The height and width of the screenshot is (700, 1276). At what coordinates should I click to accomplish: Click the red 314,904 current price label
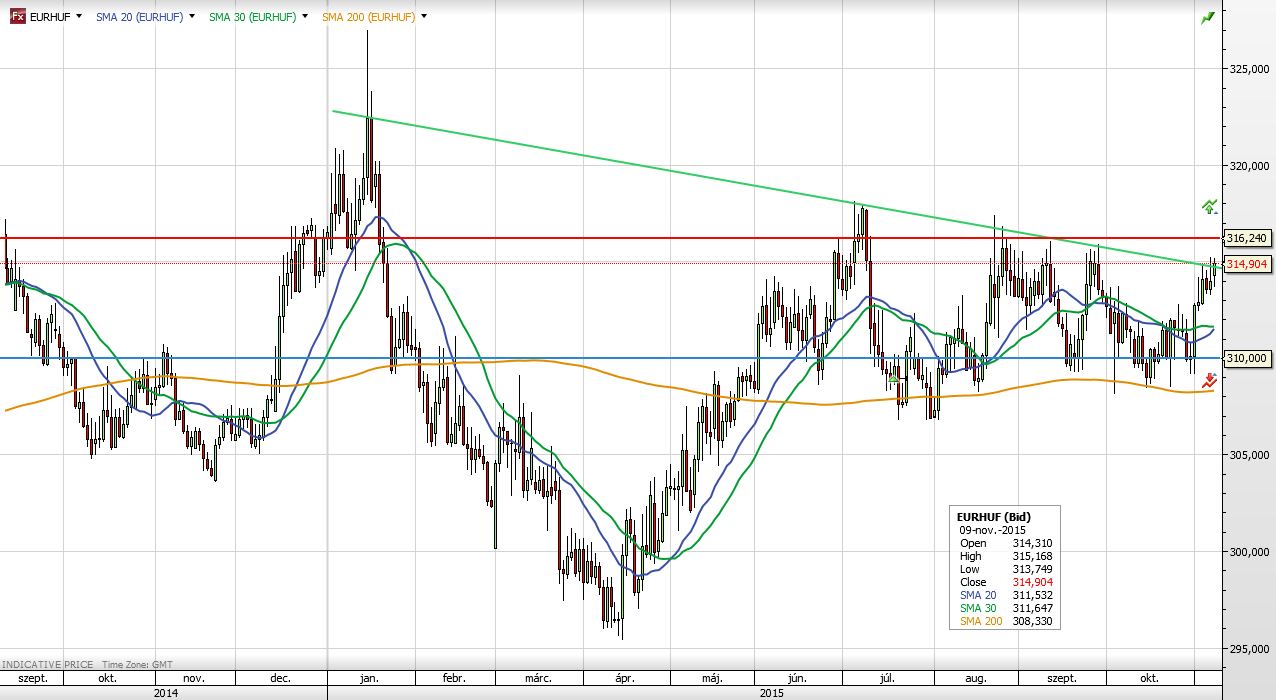click(x=1247, y=263)
